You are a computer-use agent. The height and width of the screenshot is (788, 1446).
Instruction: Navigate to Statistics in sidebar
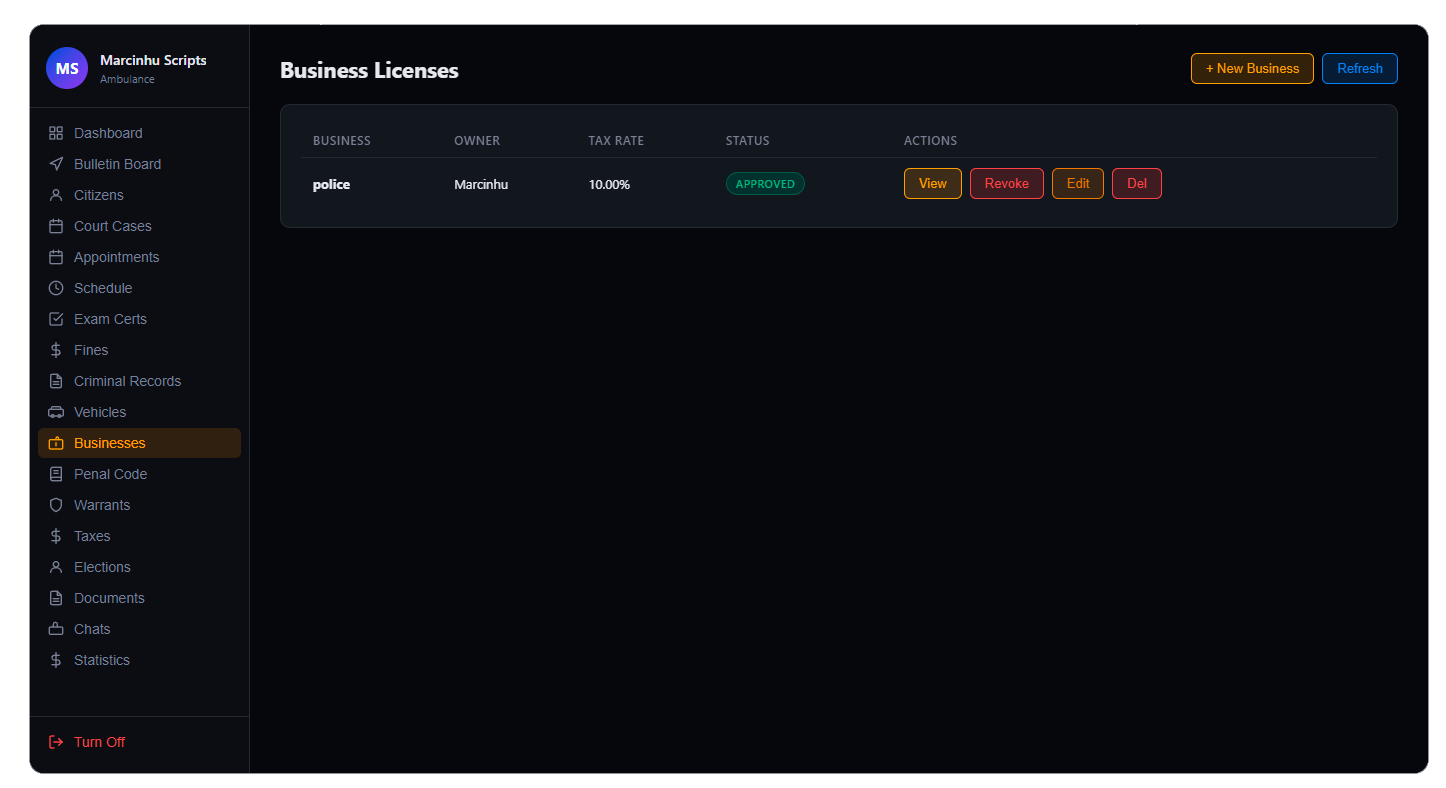click(x=102, y=660)
